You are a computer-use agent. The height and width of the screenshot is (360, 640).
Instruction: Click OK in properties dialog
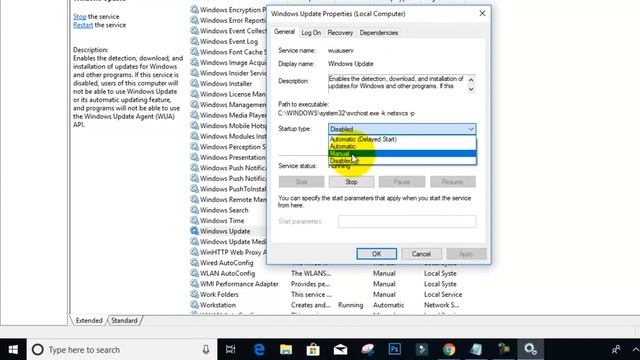tap(376, 254)
